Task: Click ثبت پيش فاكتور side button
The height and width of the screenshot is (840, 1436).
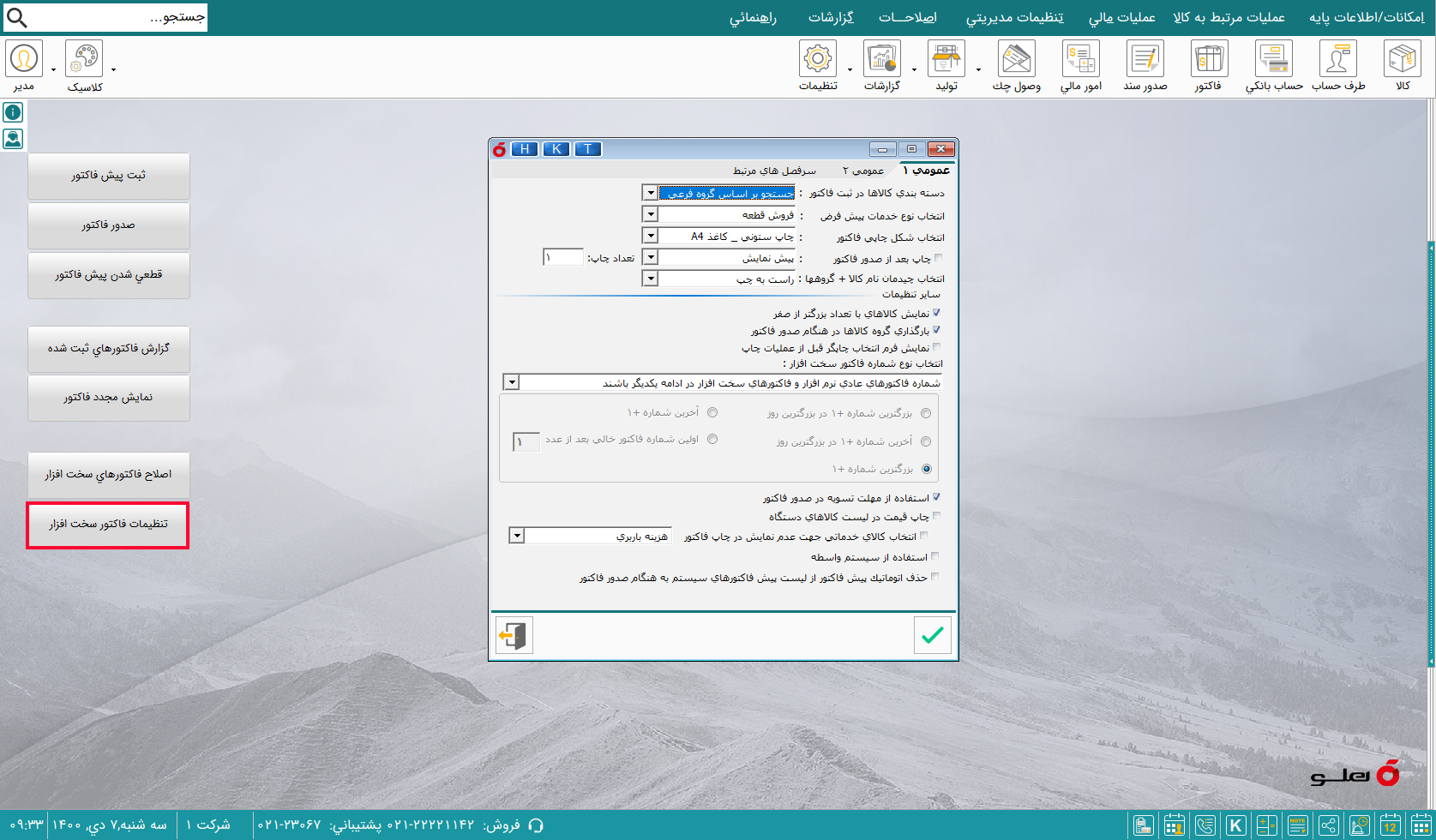Action: (x=108, y=176)
